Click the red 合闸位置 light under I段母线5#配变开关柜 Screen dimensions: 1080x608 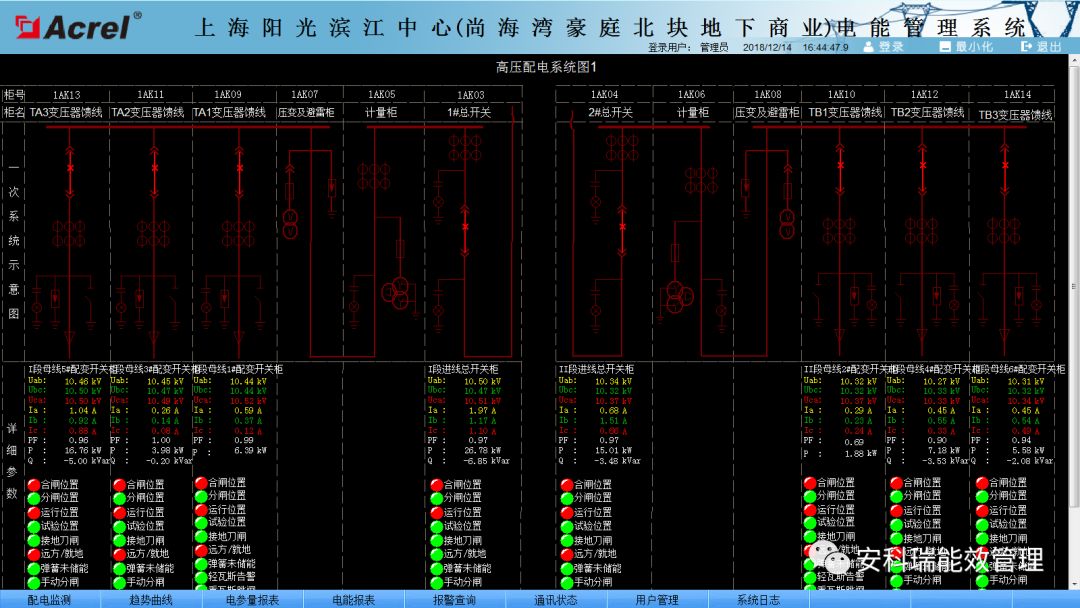[34, 485]
